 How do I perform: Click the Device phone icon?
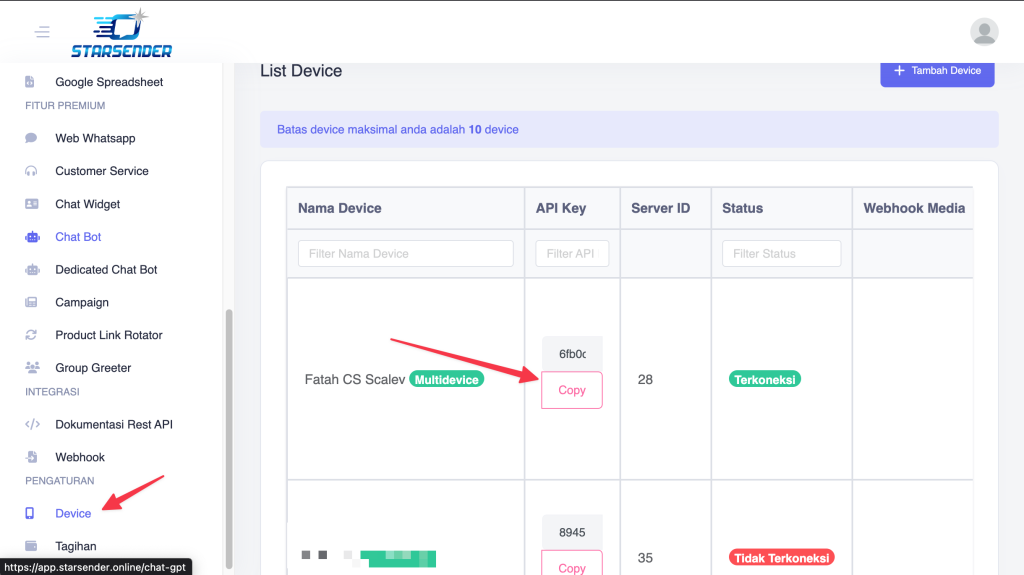[31, 513]
